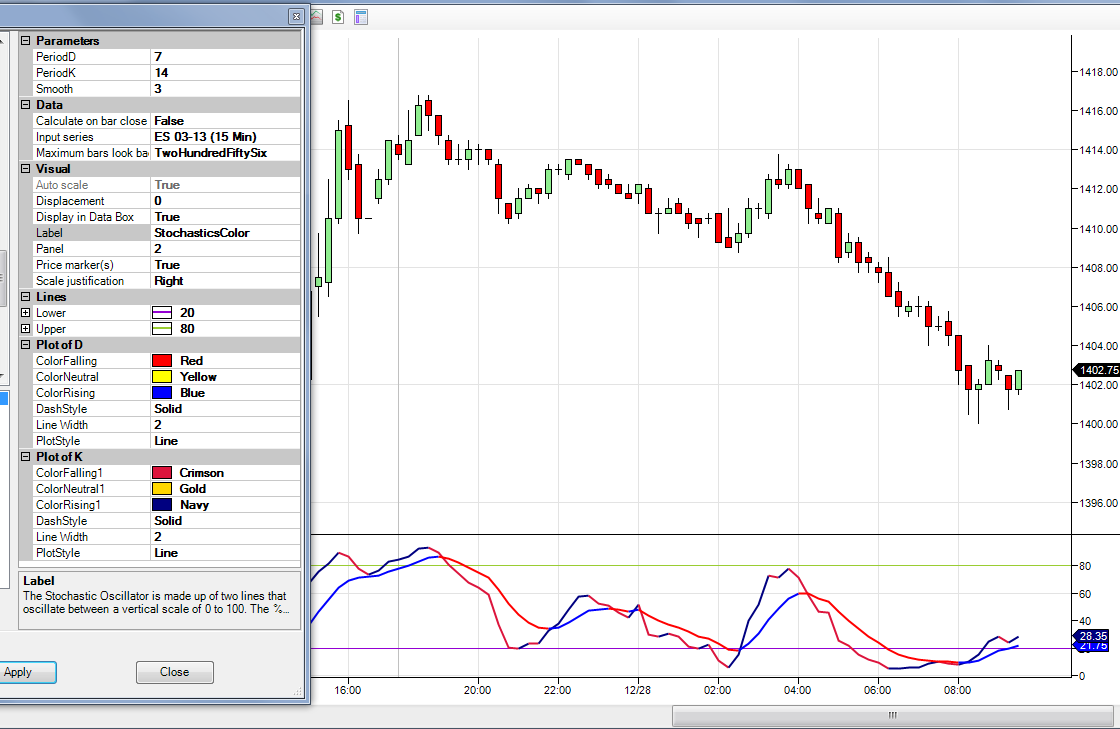Image resolution: width=1120 pixels, height=729 pixels.
Task: Expand the Upper line settings
Action: [x=26, y=328]
